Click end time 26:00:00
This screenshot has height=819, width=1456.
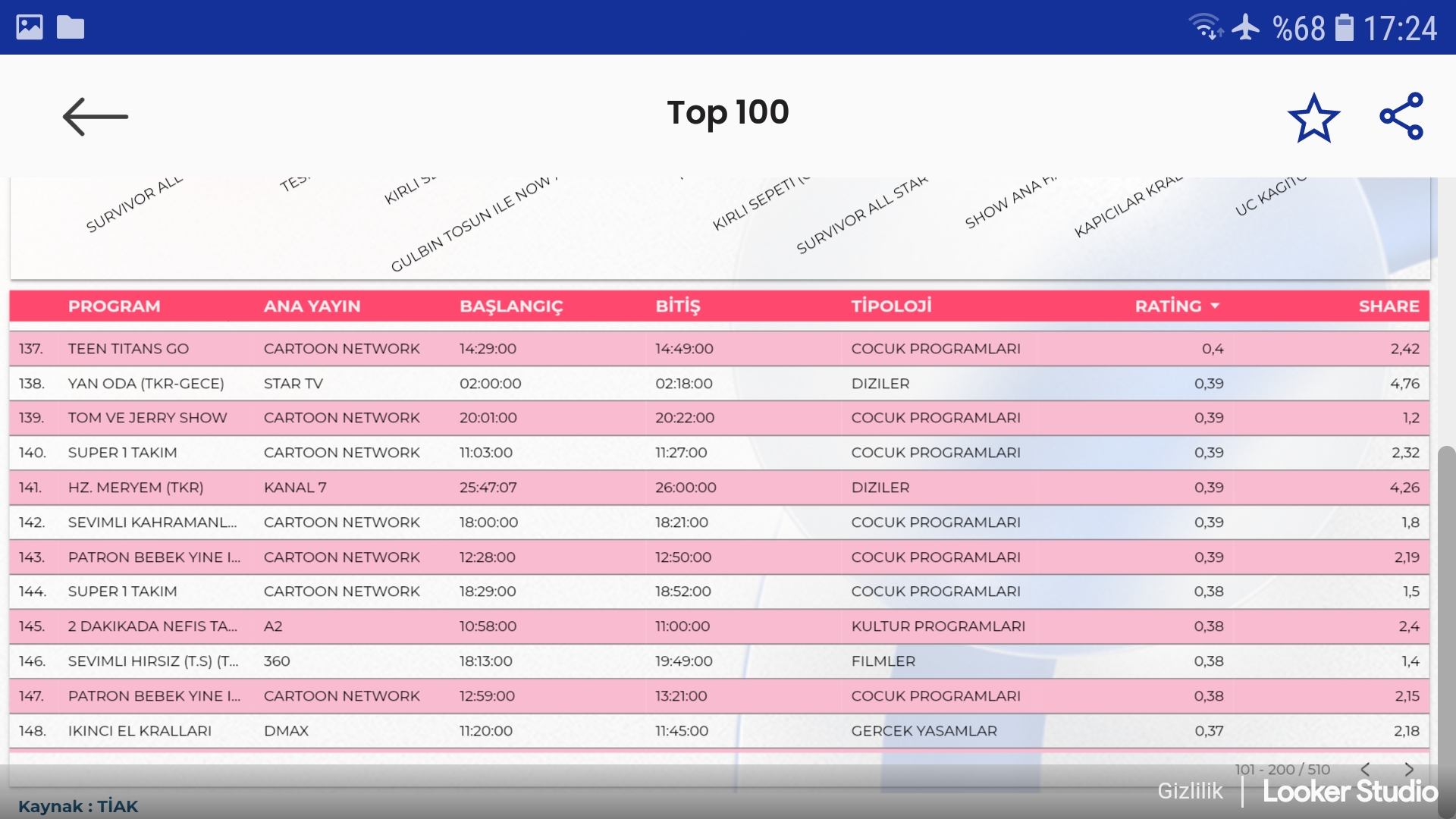(686, 488)
